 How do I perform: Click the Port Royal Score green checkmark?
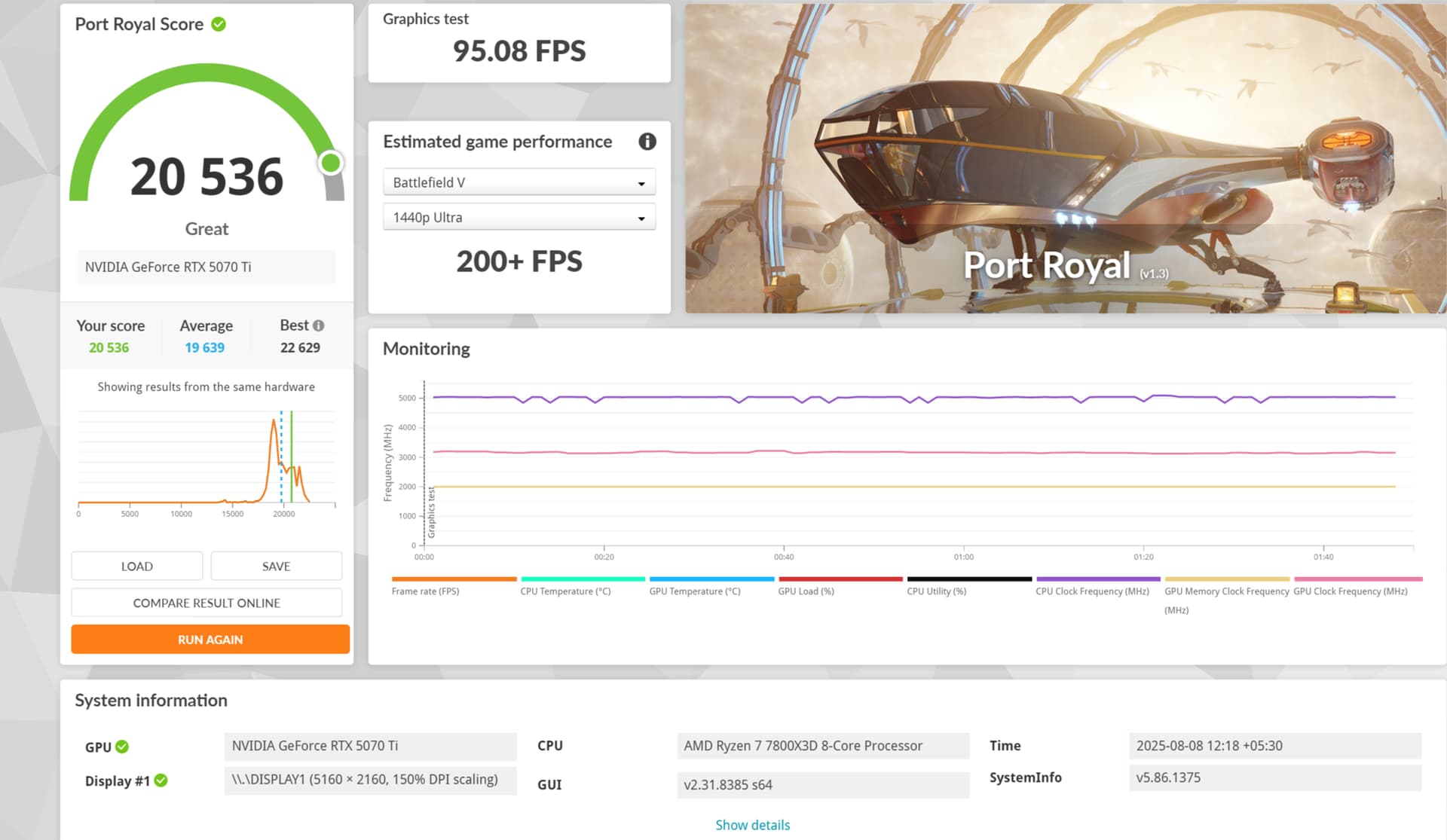tap(219, 24)
